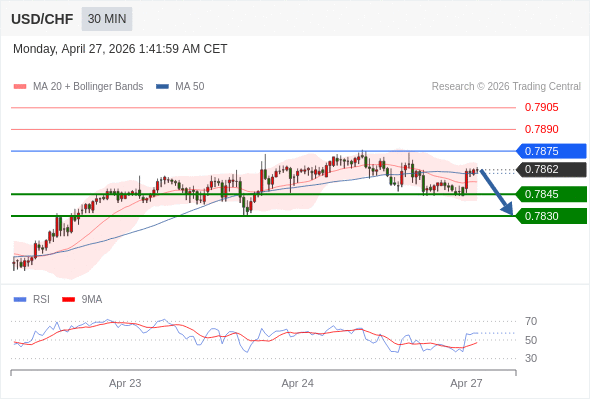The image size is (590, 400).
Task: Select the Apr 24 date marker
Action: coord(298,383)
